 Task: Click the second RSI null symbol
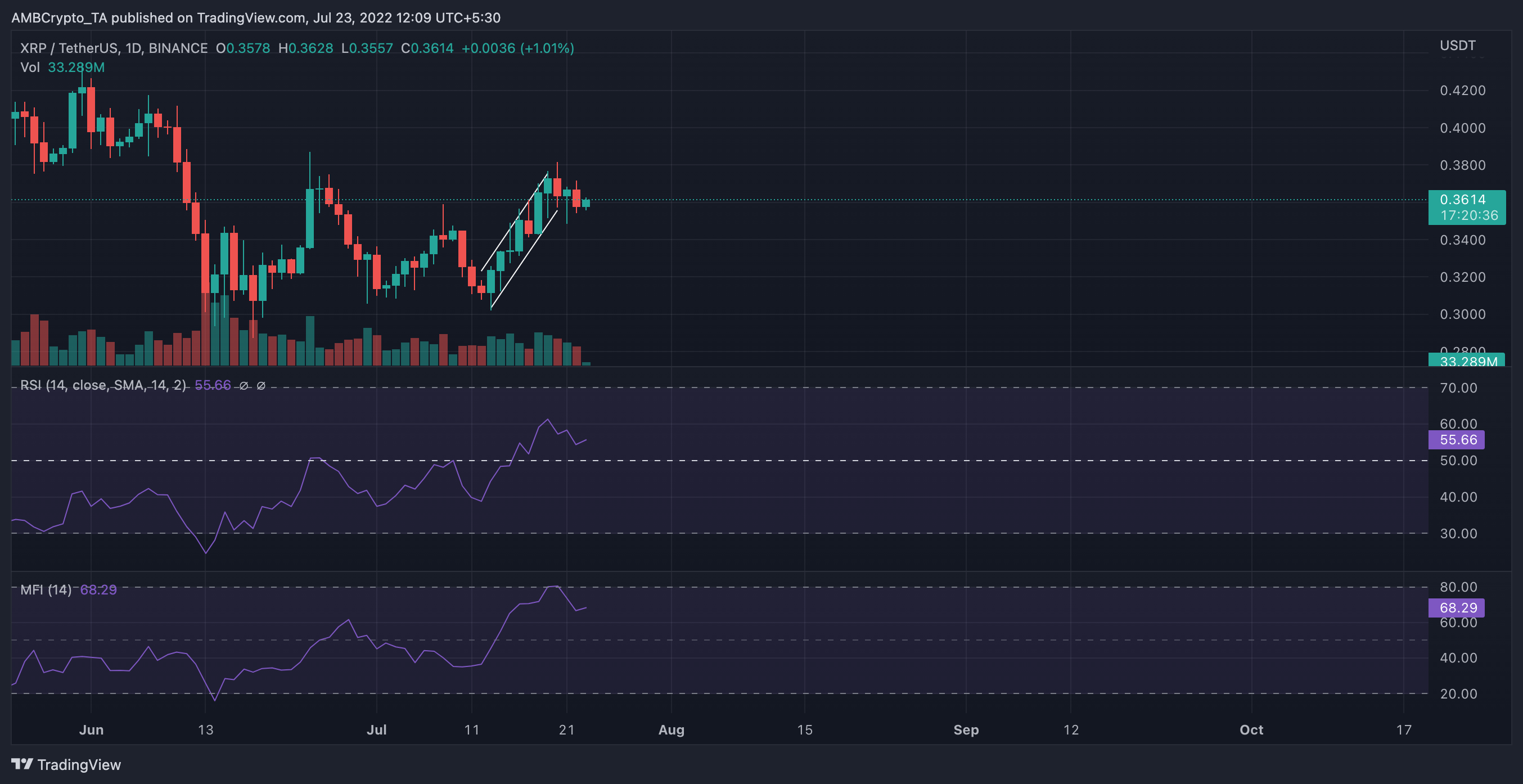[261, 385]
